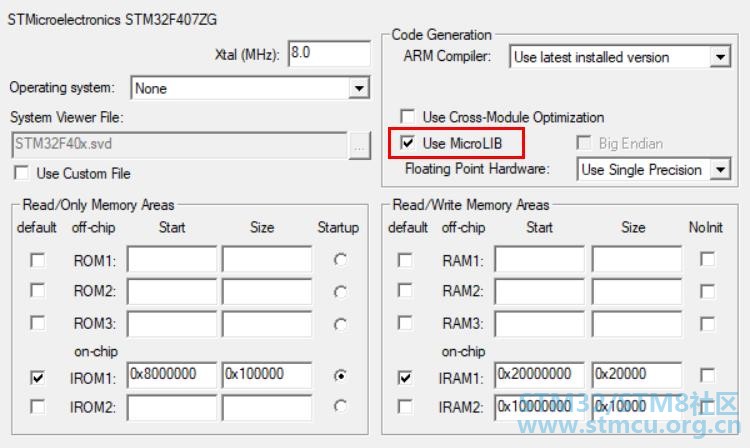Enable NoInit for IRAM1
This screenshot has width=750, height=448.
(707, 375)
